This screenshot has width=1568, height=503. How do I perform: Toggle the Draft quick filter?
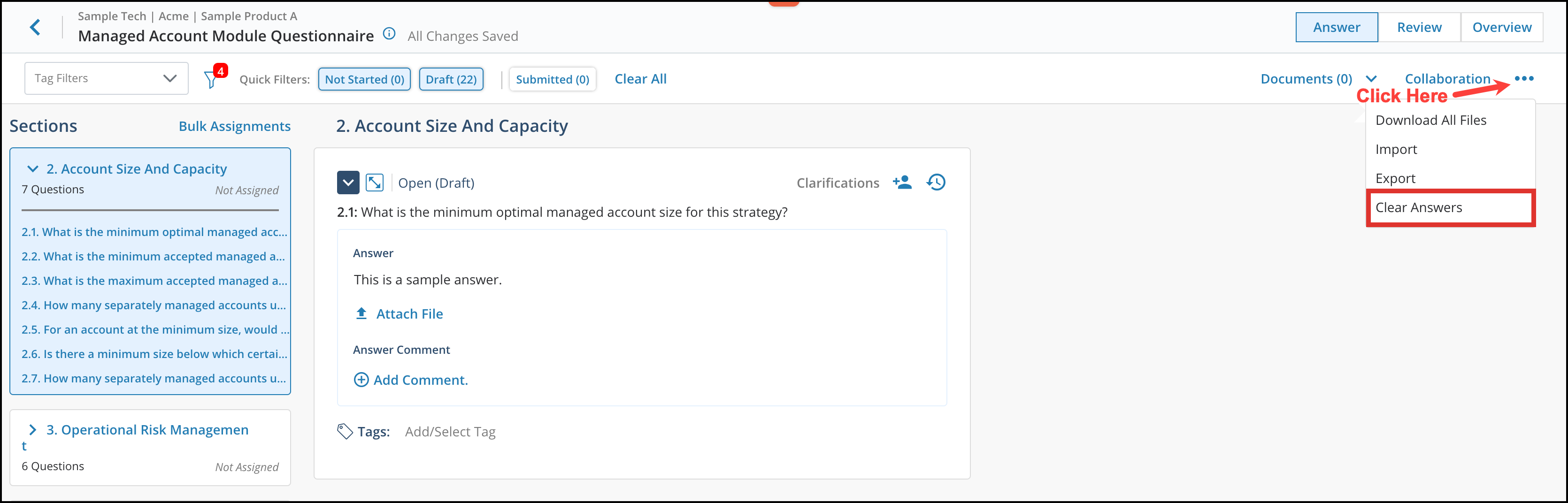coord(451,79)
